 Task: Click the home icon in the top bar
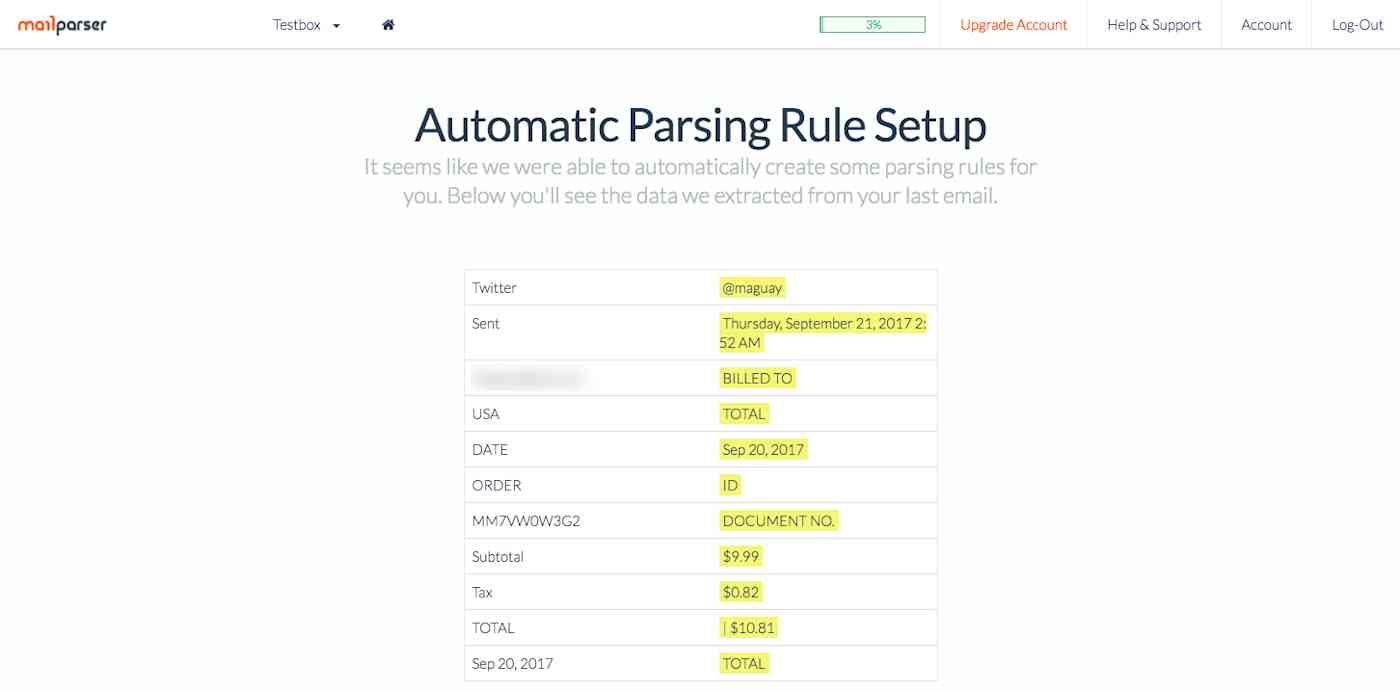coord(387,24)
